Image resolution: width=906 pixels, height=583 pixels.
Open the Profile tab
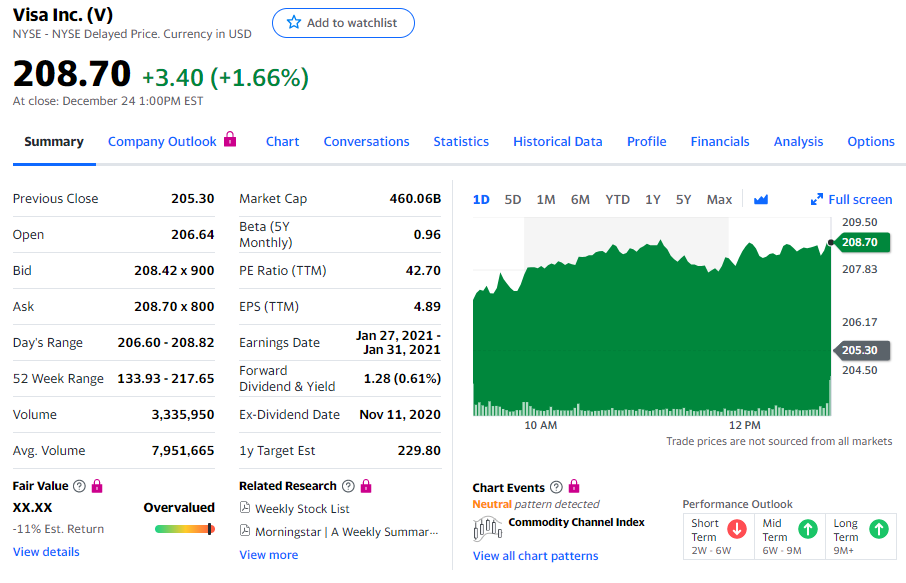click(x=647, y=142)
